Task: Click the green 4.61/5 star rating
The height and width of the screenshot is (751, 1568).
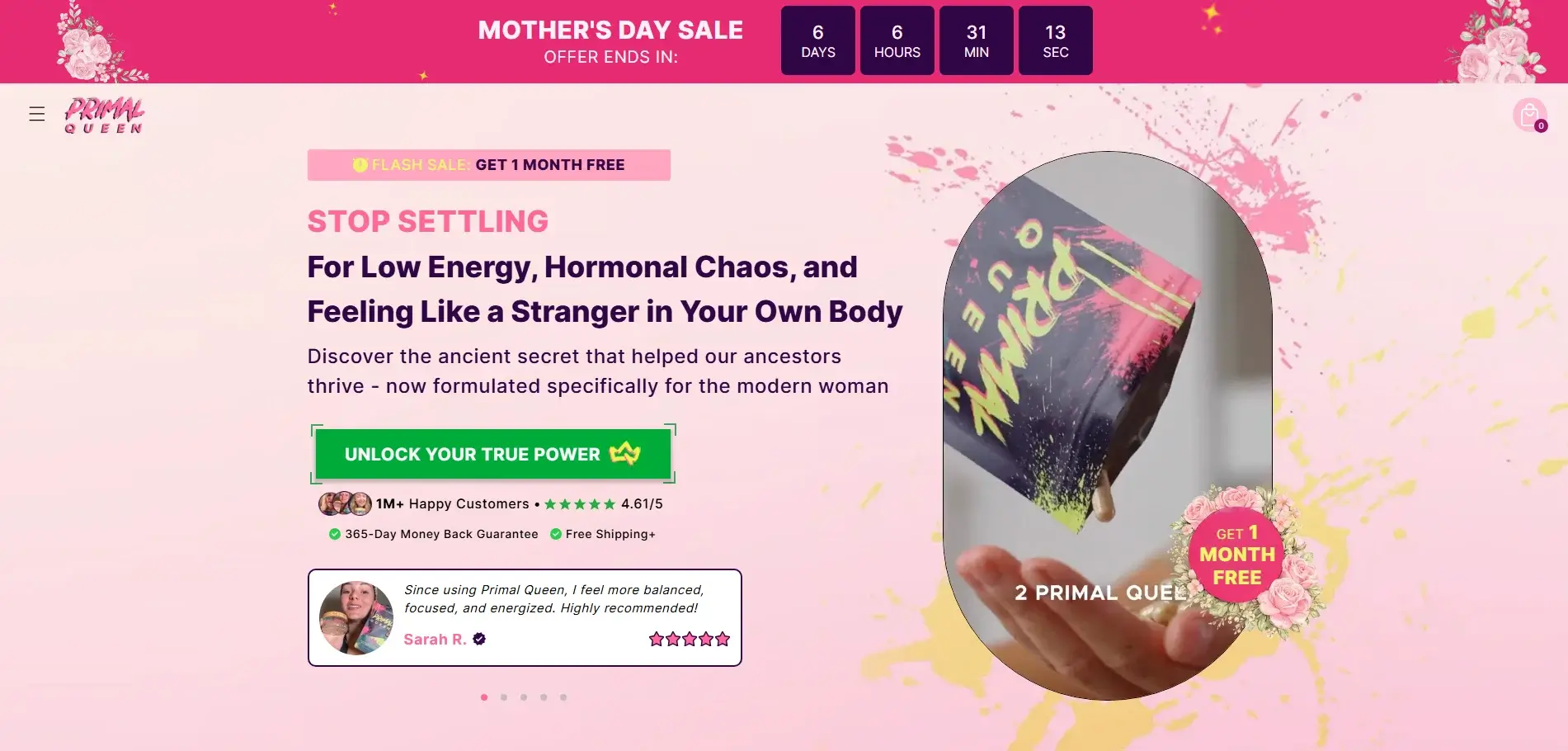Action: 580,504
